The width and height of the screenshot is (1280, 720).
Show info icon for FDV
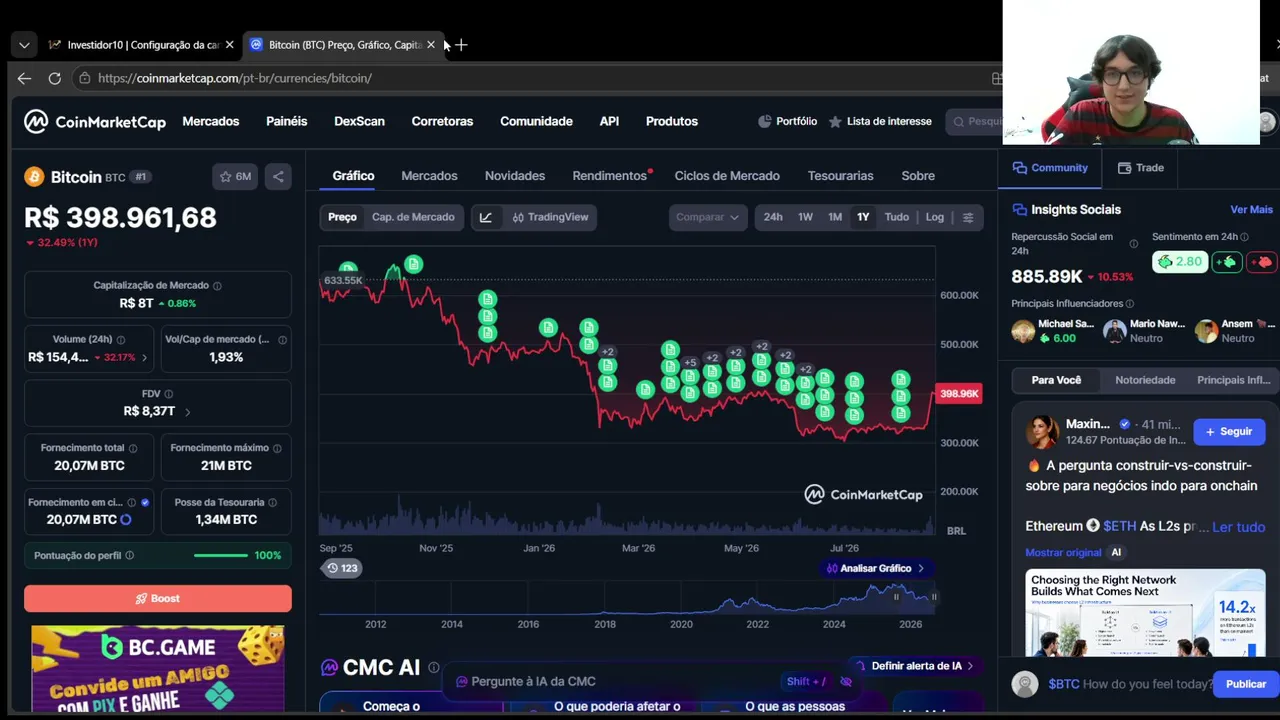pyautogui.click(x=168, y=394)
